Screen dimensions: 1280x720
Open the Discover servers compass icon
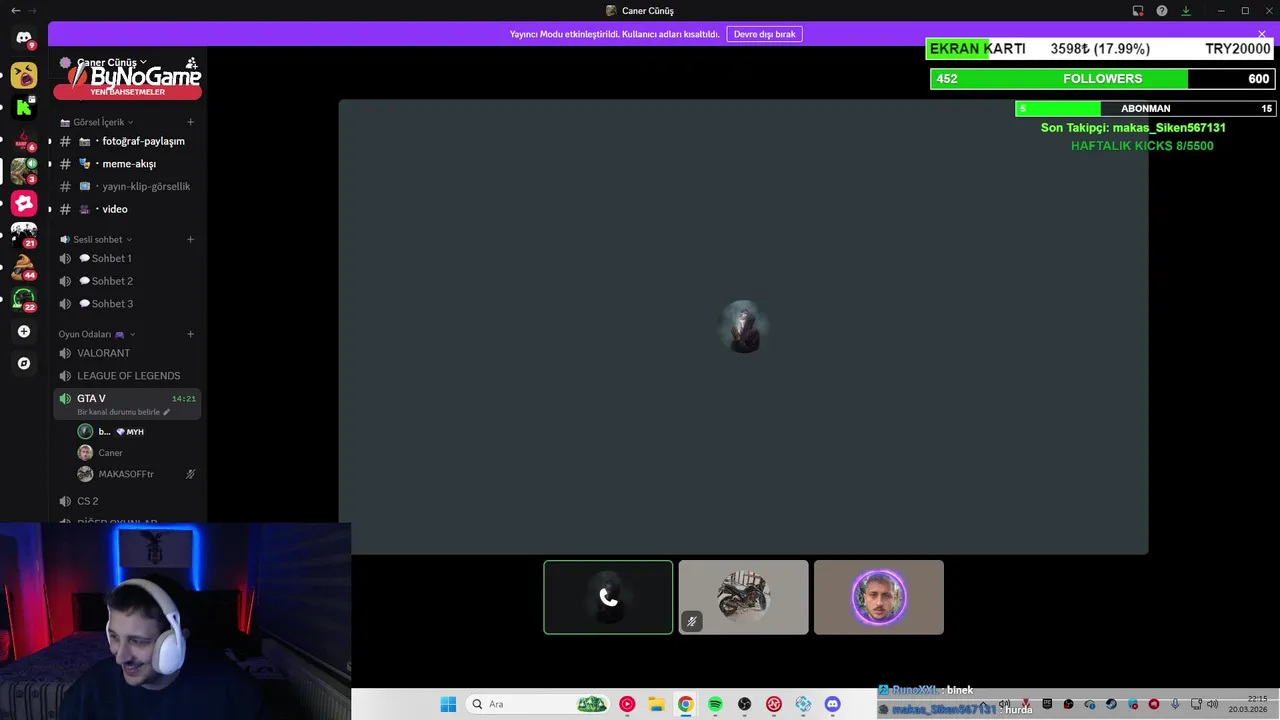click(x=24, y=363)
